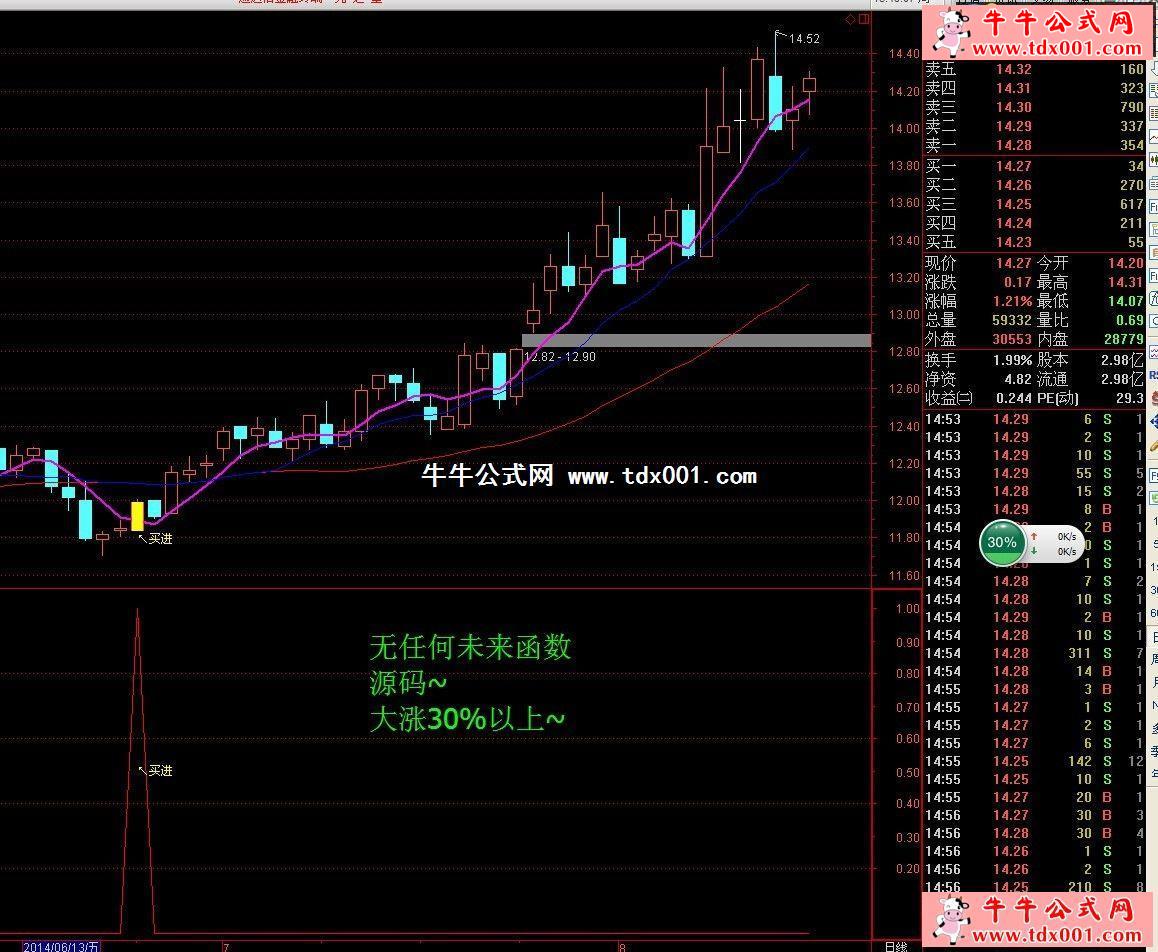Viewport: 1158px width, 952px height.
Task: Click the 卖五 ask price 14.32
Action: [1013, 69]
